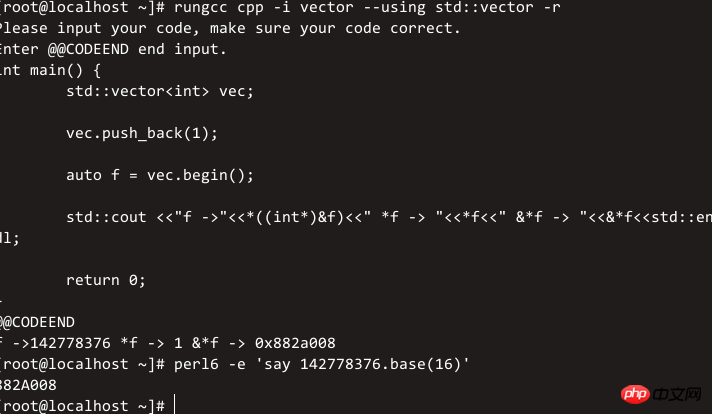
Task: Click the '142778376.base(16)' expression
Action: point(381,364)
